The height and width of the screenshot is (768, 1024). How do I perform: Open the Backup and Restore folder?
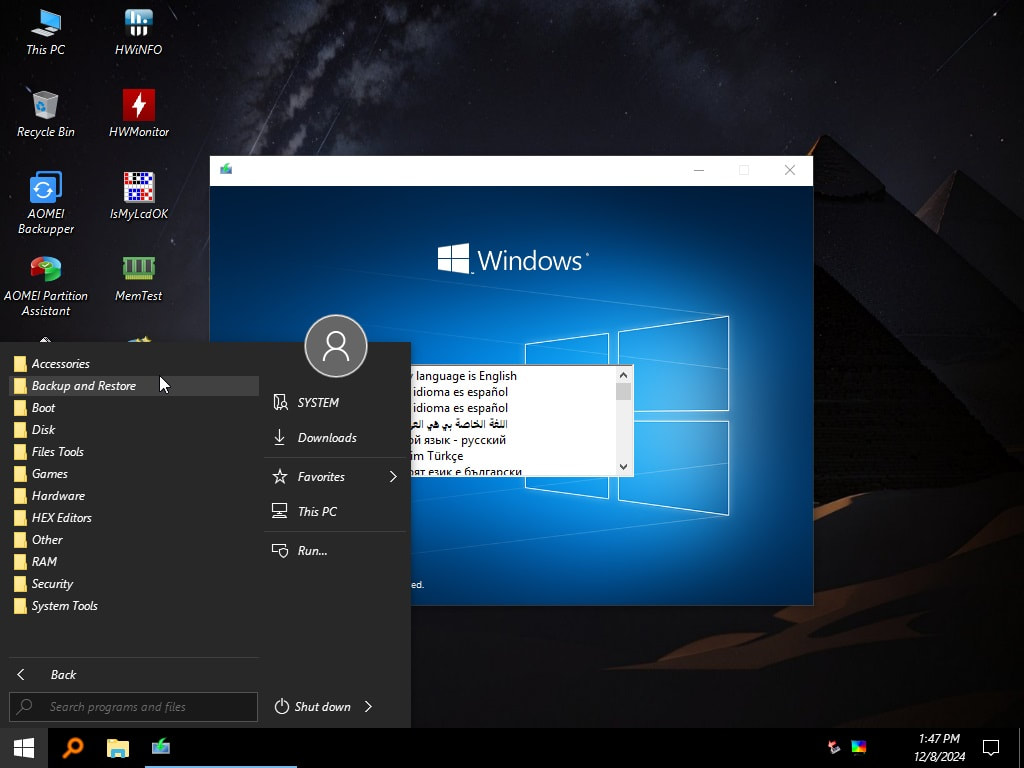134,386
